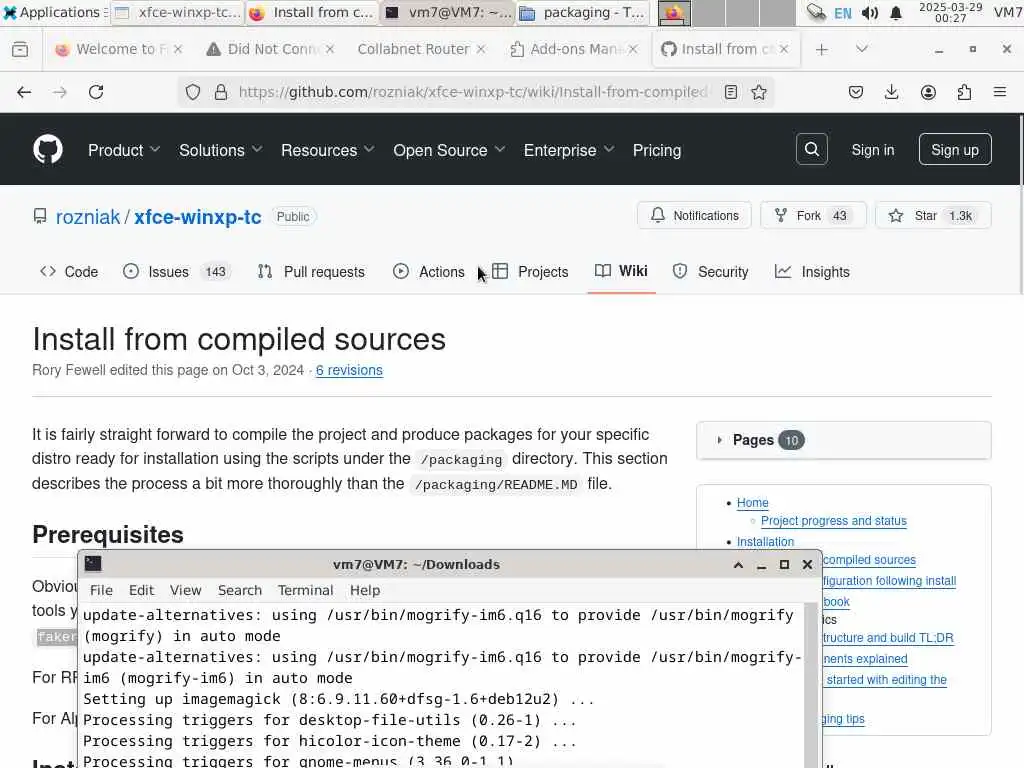Open the list all tabs chevron
This screenshot has width=1024, height=768.
coord(862,49)
